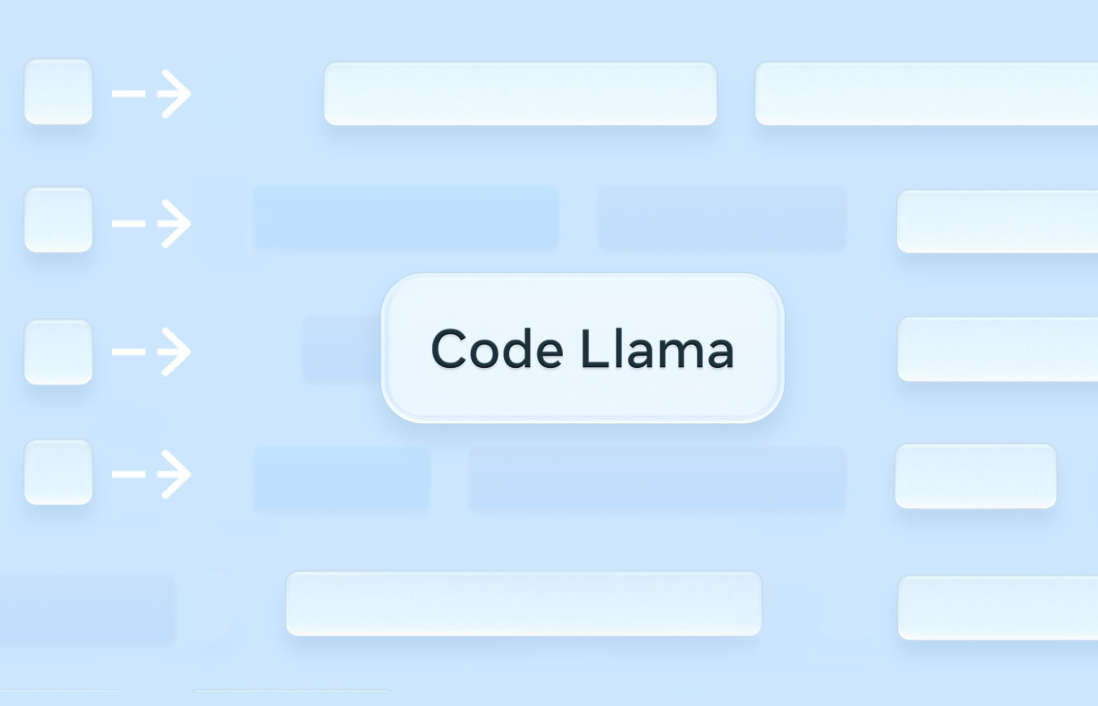Image resolution: width=1098 pixels, height=706 pixels.
Task: Click the long white bar in the first row
Action: [x=520, y=94]
